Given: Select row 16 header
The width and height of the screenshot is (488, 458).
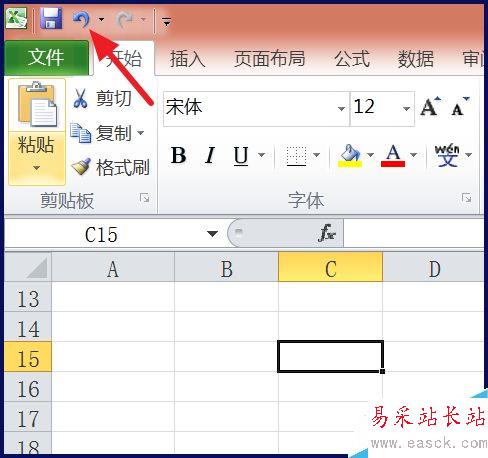Looking at the screenshot, I should tap(28, 387).
